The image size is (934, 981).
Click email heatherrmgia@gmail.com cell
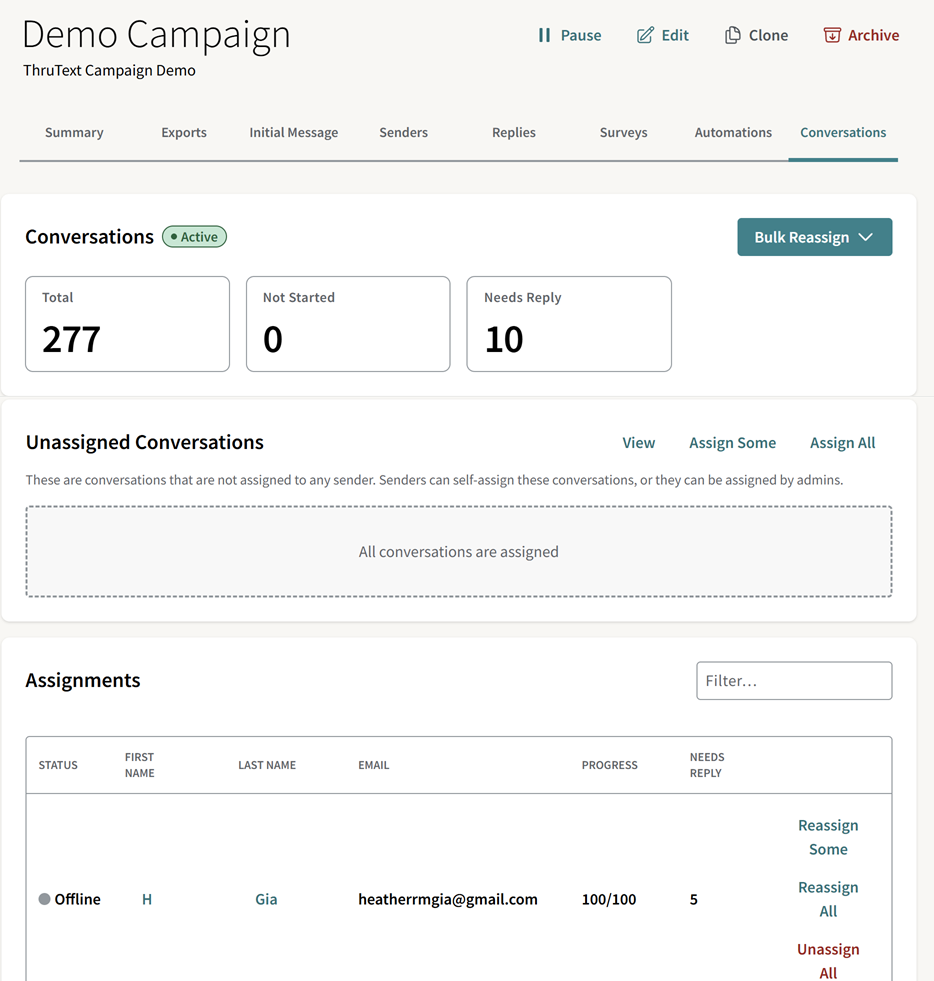tap(448, 900)
